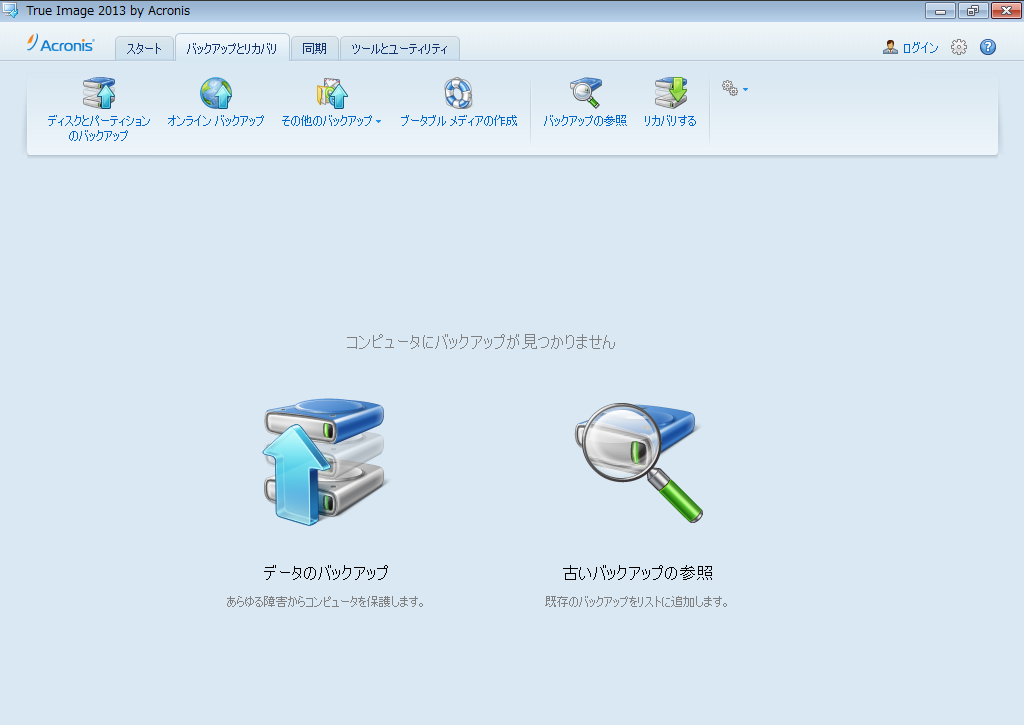The height and width of the screenshot is (725, 1024).
Task: Click the データのバックアップ text label
Action: (325, 573)
